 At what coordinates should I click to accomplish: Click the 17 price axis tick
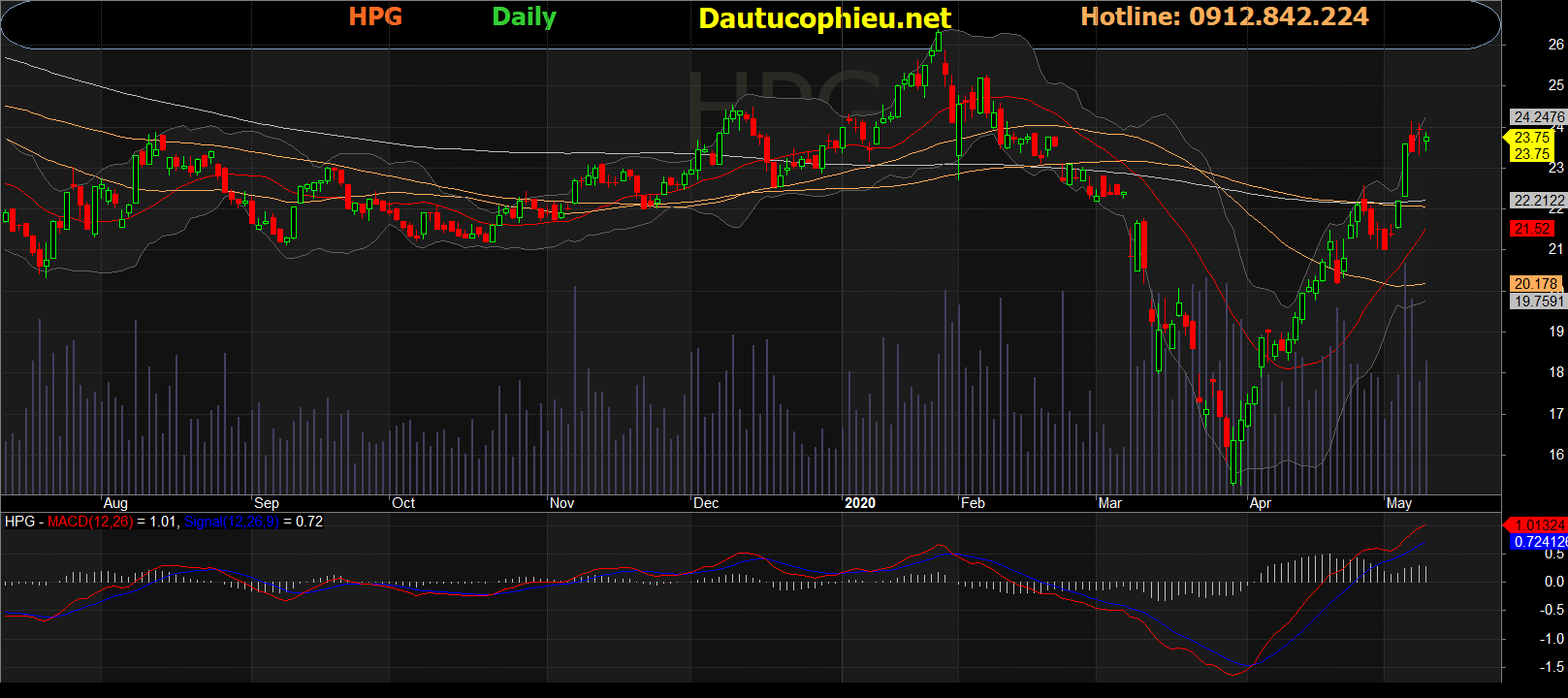click(x=1555, y=414)
